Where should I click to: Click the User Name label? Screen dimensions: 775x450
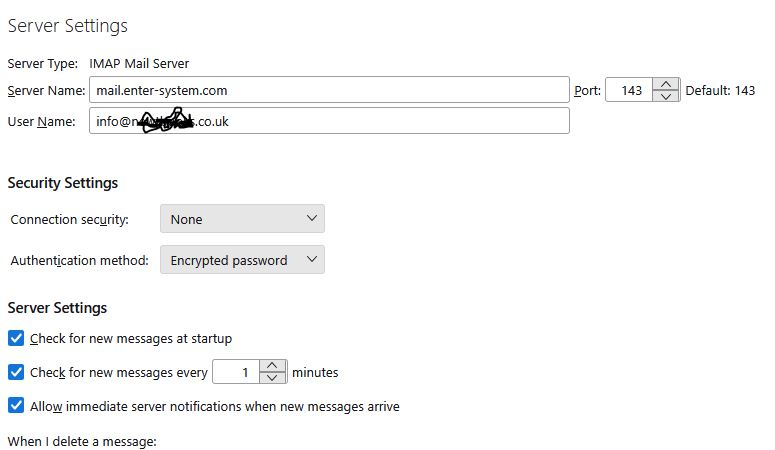(42, 122)
